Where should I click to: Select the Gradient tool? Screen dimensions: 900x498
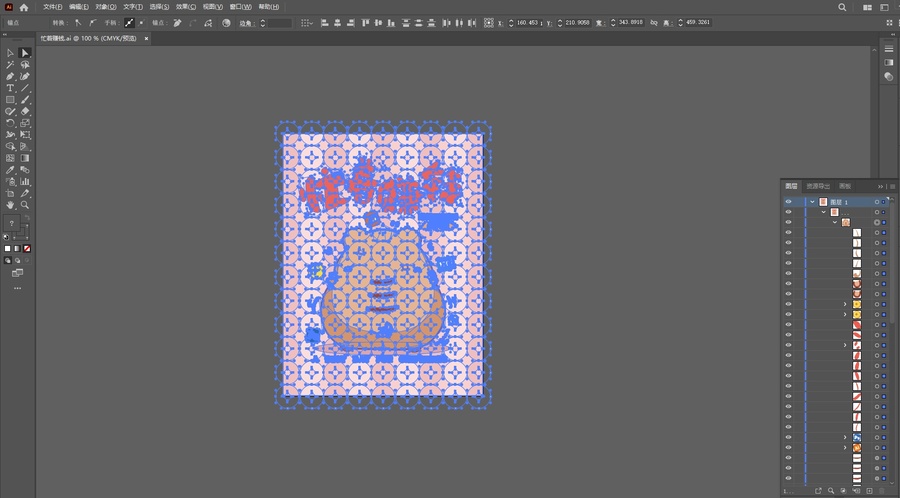(25, 158)
